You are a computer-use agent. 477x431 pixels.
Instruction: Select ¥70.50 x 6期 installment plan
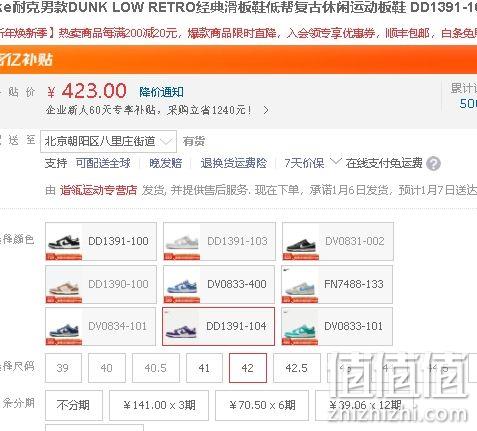pyautogui.click(x=262, y=405)
